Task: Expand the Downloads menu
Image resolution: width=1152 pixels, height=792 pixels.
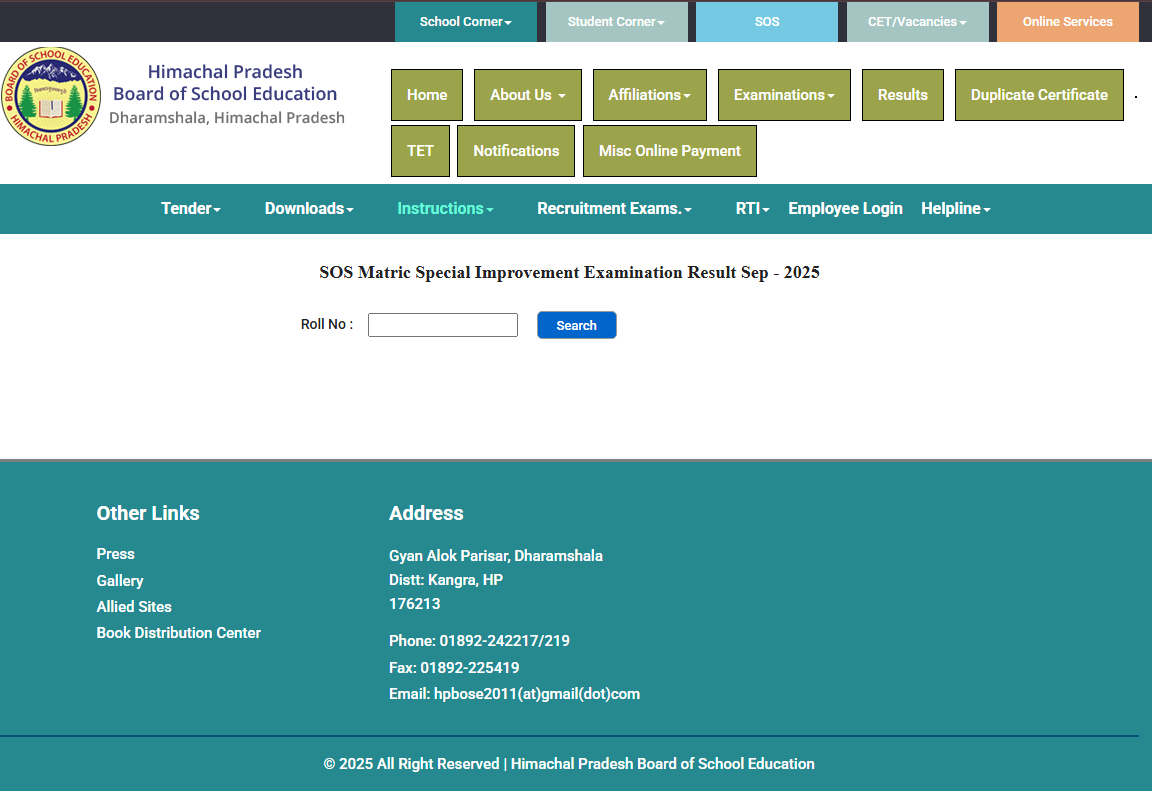Action: [x=309, y=209]
